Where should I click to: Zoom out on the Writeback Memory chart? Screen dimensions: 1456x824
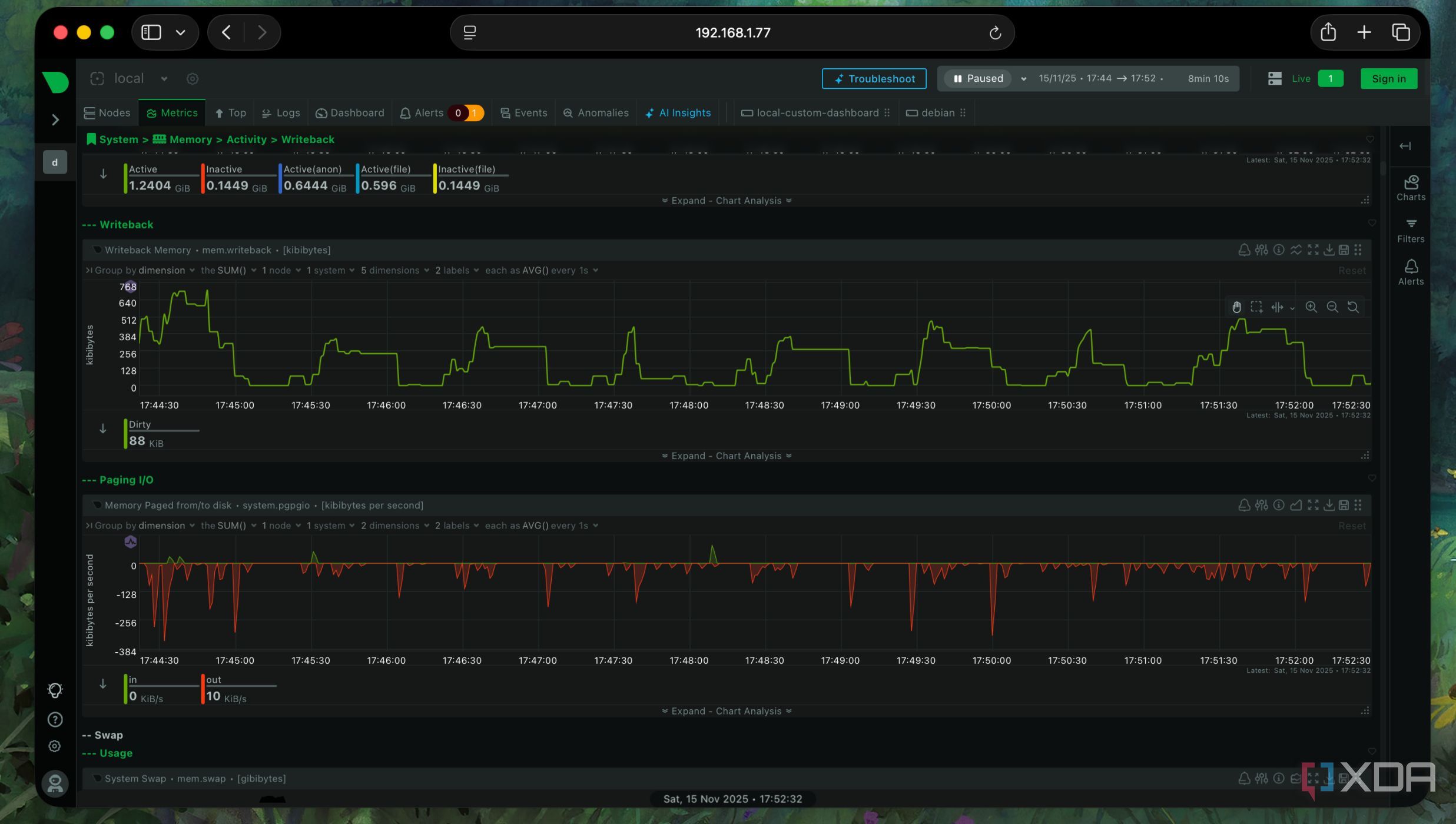[x=1332, y=307]
